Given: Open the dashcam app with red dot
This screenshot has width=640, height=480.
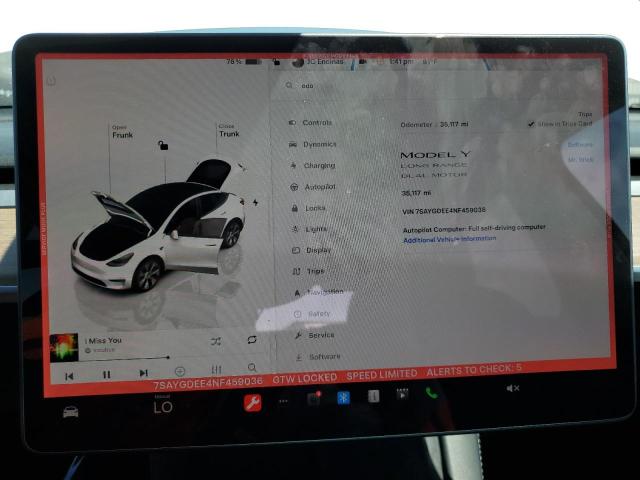Looking at the screenshot, I should 314,398.
